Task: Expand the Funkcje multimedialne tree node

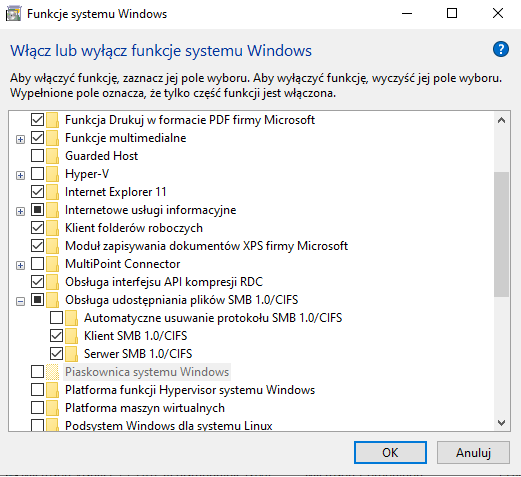Action: [20, 139]
